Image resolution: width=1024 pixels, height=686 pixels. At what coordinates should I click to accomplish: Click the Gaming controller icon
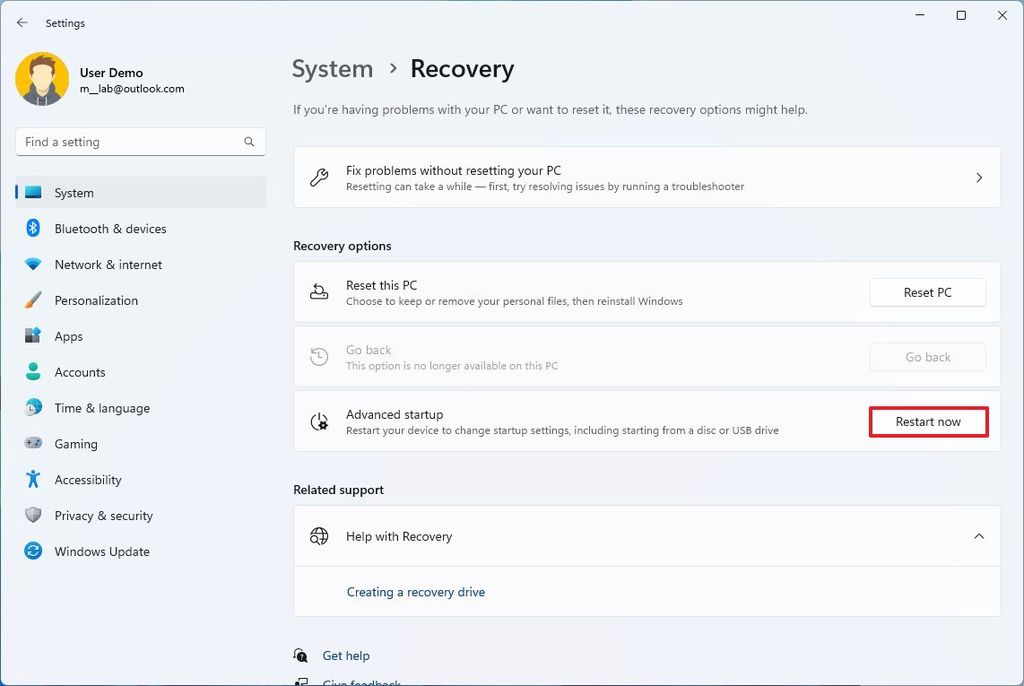pyautogui.click(x=33, y=443)
